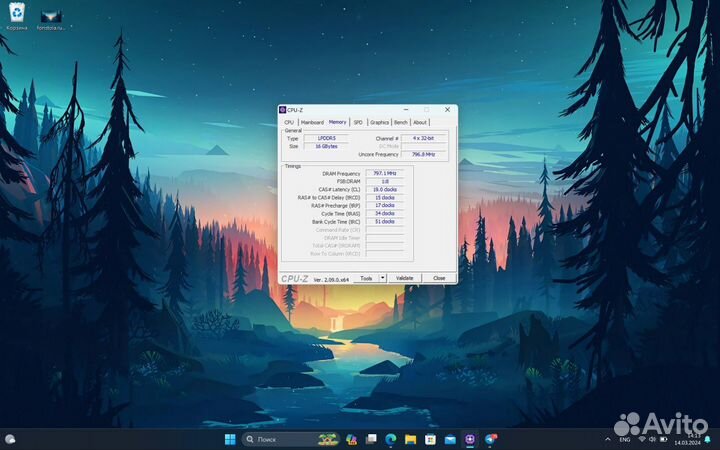Switch to the CPU tab
Viewport: 720px width, 450px height.
pos(289,122)
